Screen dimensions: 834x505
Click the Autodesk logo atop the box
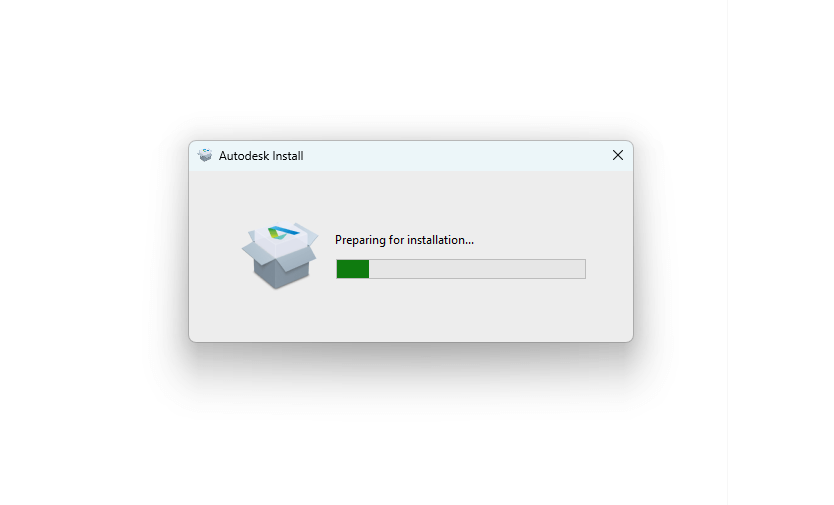282,233
